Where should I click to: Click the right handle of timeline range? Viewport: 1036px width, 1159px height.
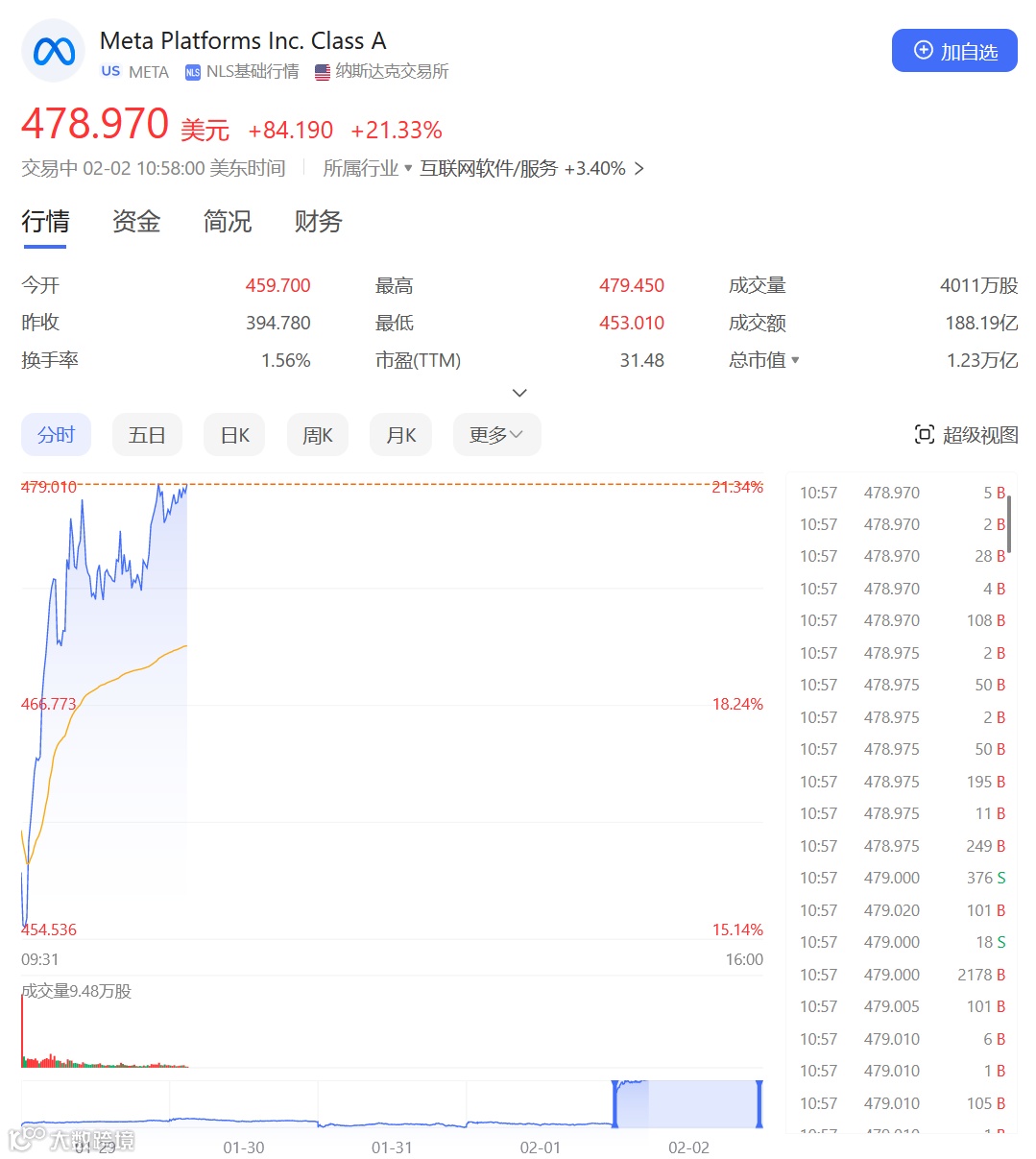(x=759, y=1104)
